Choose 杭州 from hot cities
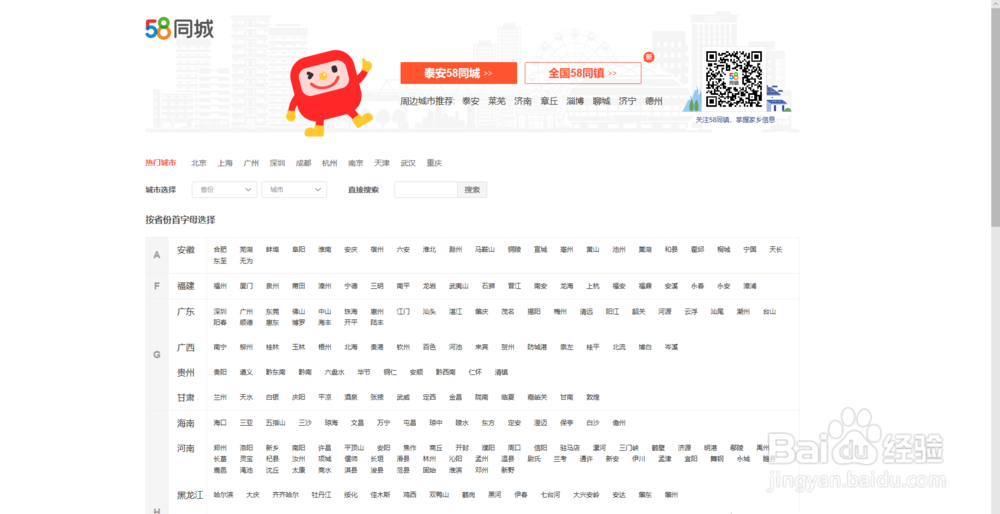This screenshot has width=1000, height=514. (330, 163)
